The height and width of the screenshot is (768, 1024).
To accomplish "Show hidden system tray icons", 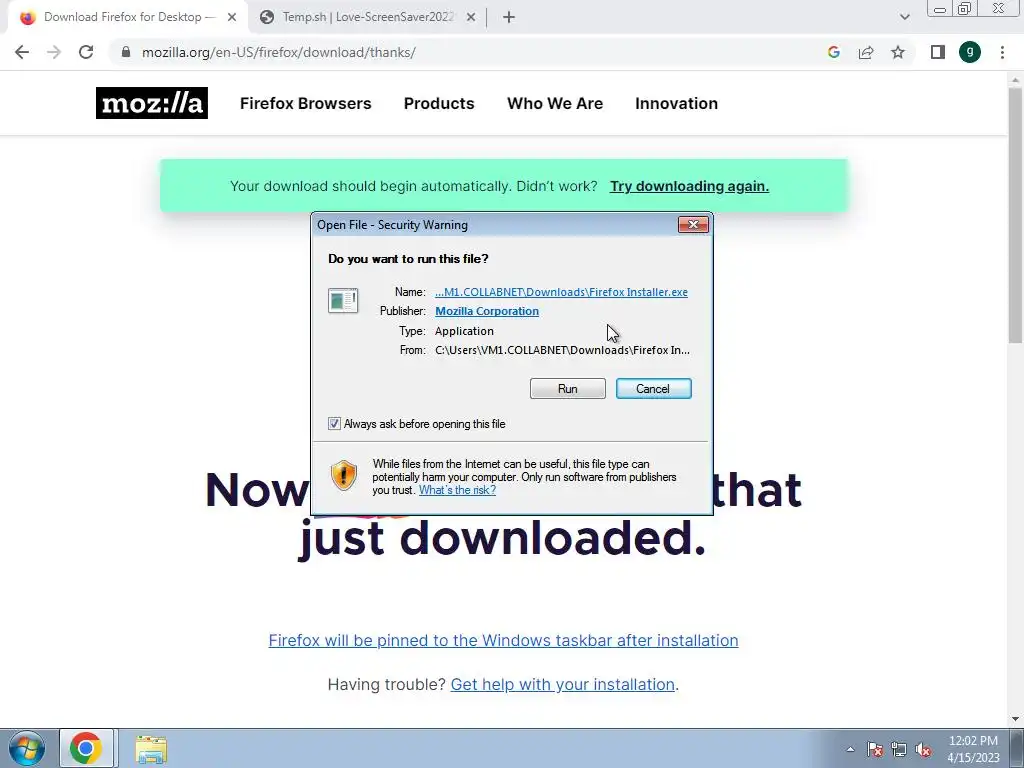I will pos(850,749).
